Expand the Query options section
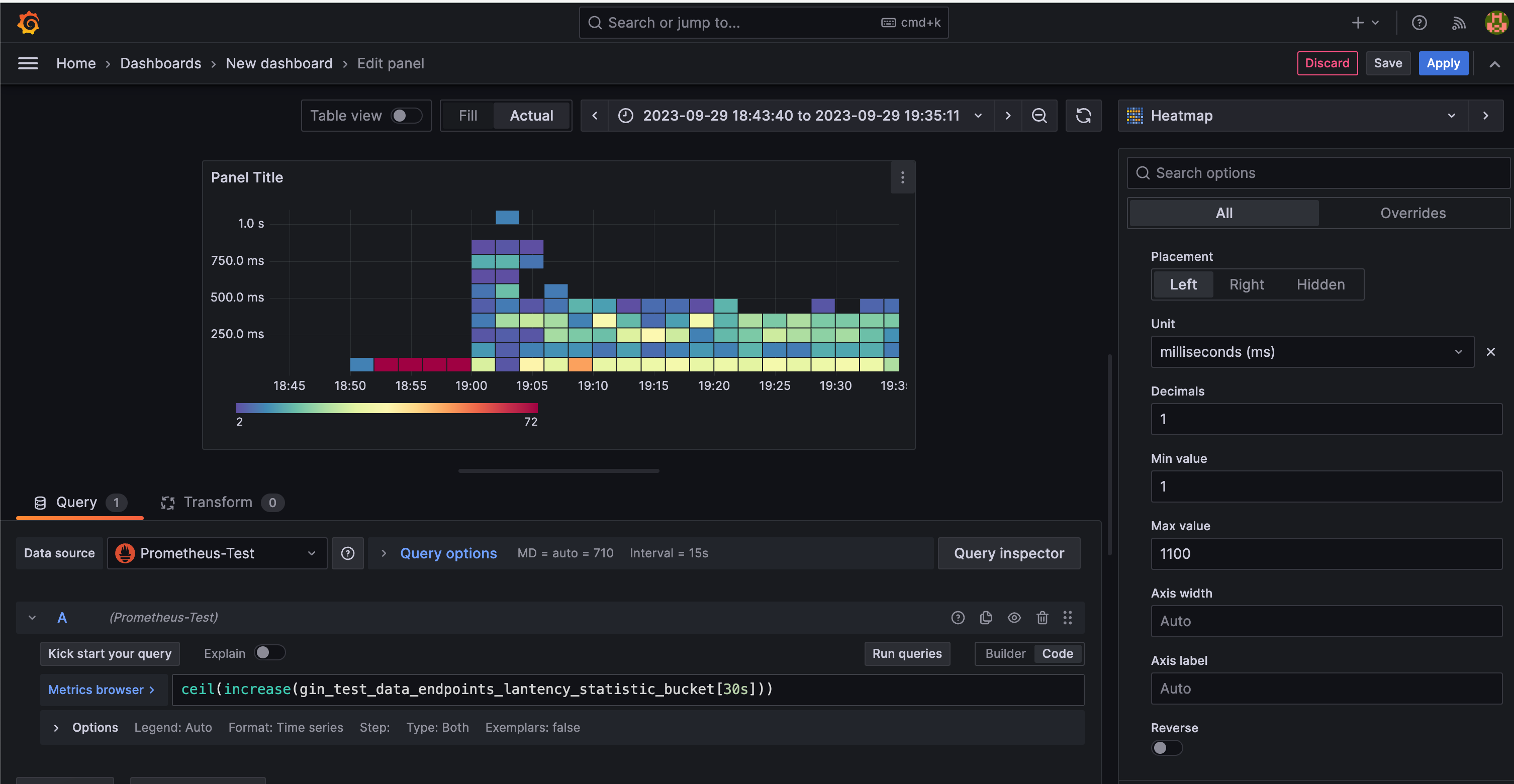Screen dimensions: 1514x784 [x=449, y=552]
